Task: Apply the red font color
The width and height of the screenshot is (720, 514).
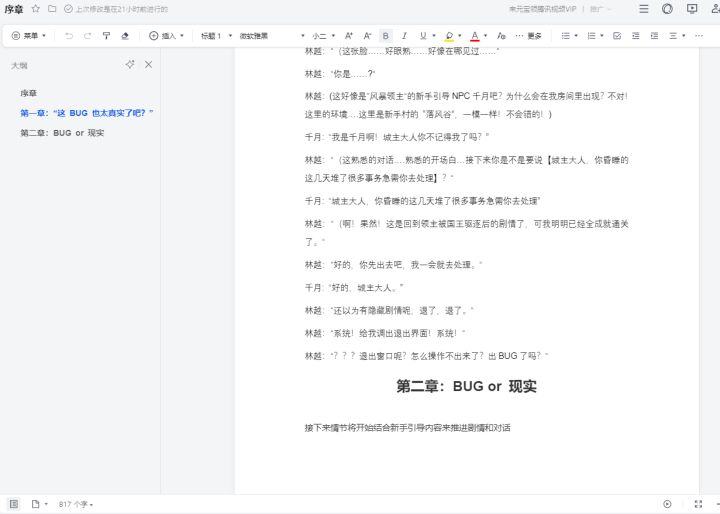Action: [x=473, y=36]
